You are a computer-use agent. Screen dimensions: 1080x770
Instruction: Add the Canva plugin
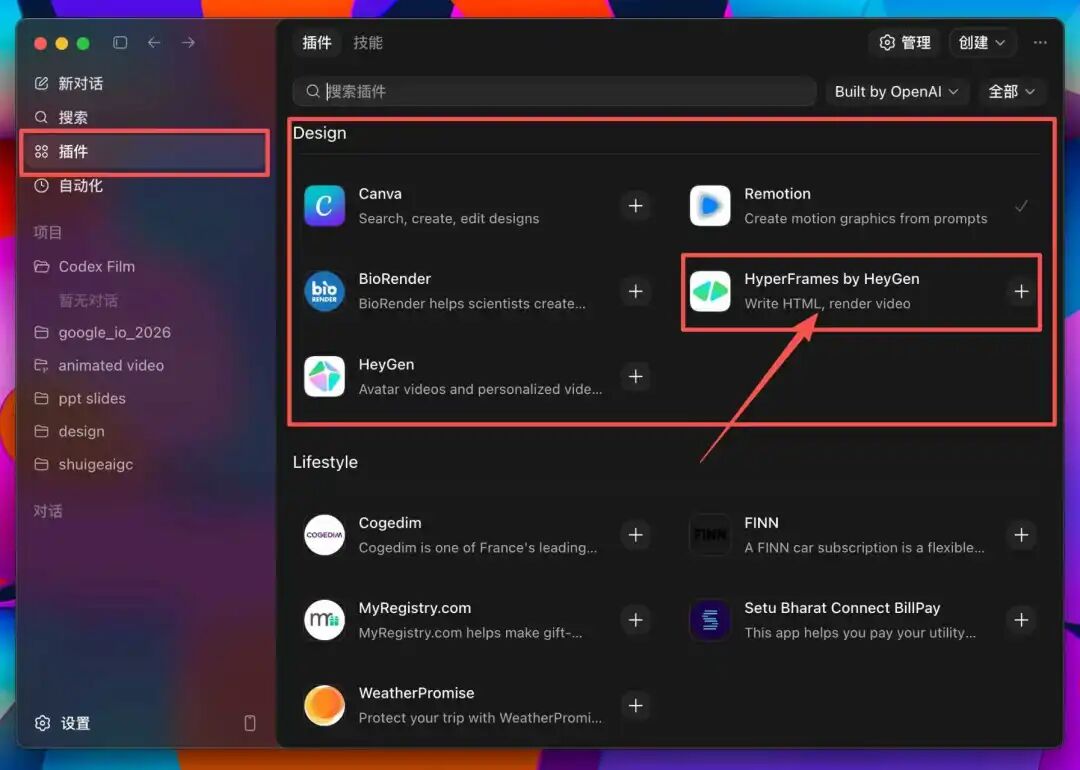[x=636, y=206]
